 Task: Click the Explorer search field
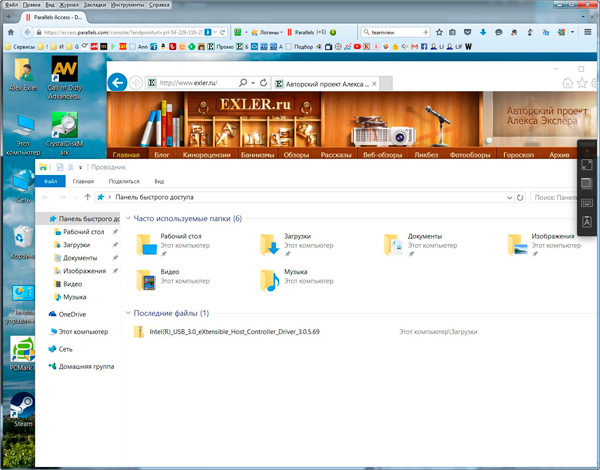click(560, 198)
